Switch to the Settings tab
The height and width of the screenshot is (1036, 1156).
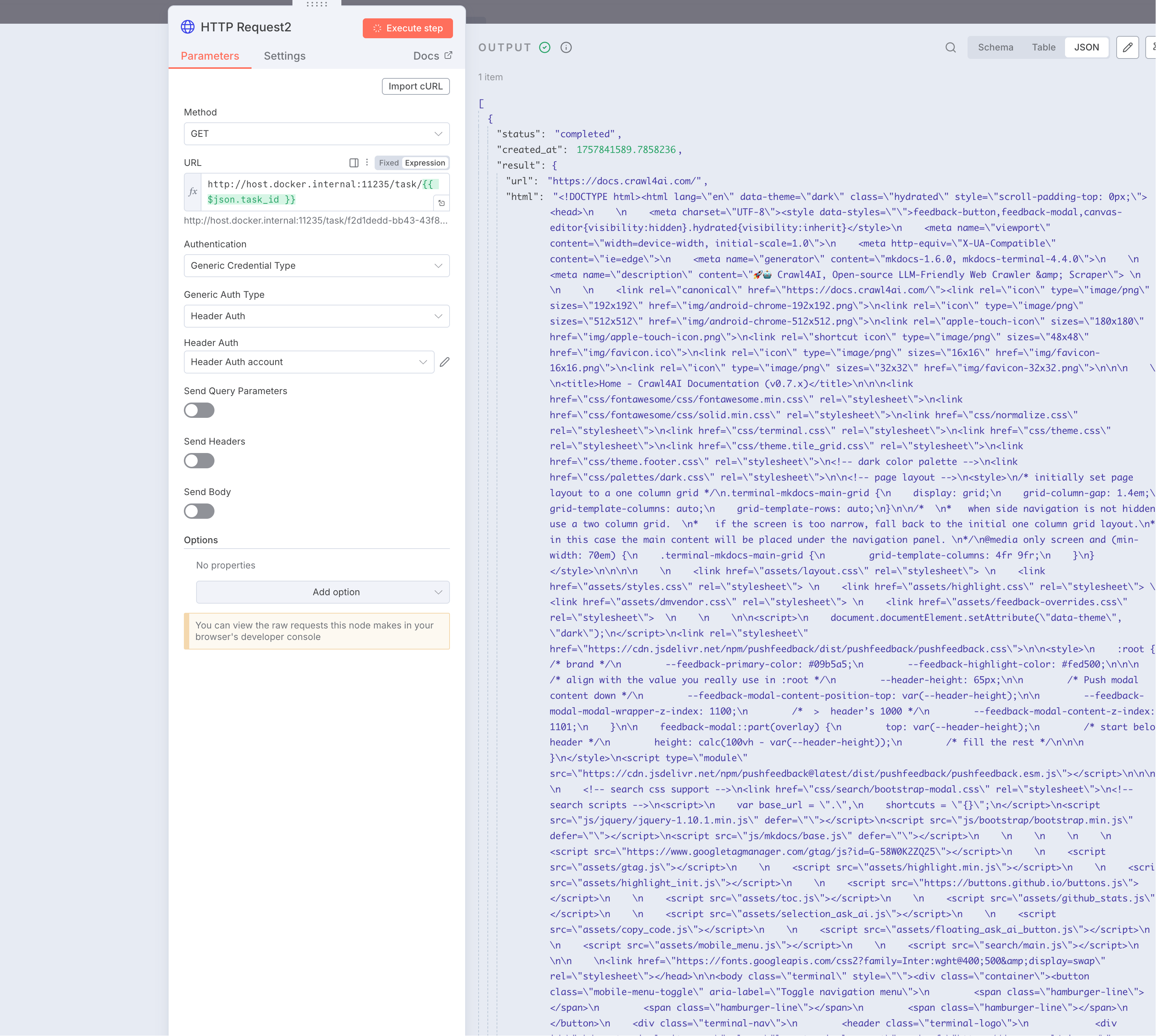[284, 56]
